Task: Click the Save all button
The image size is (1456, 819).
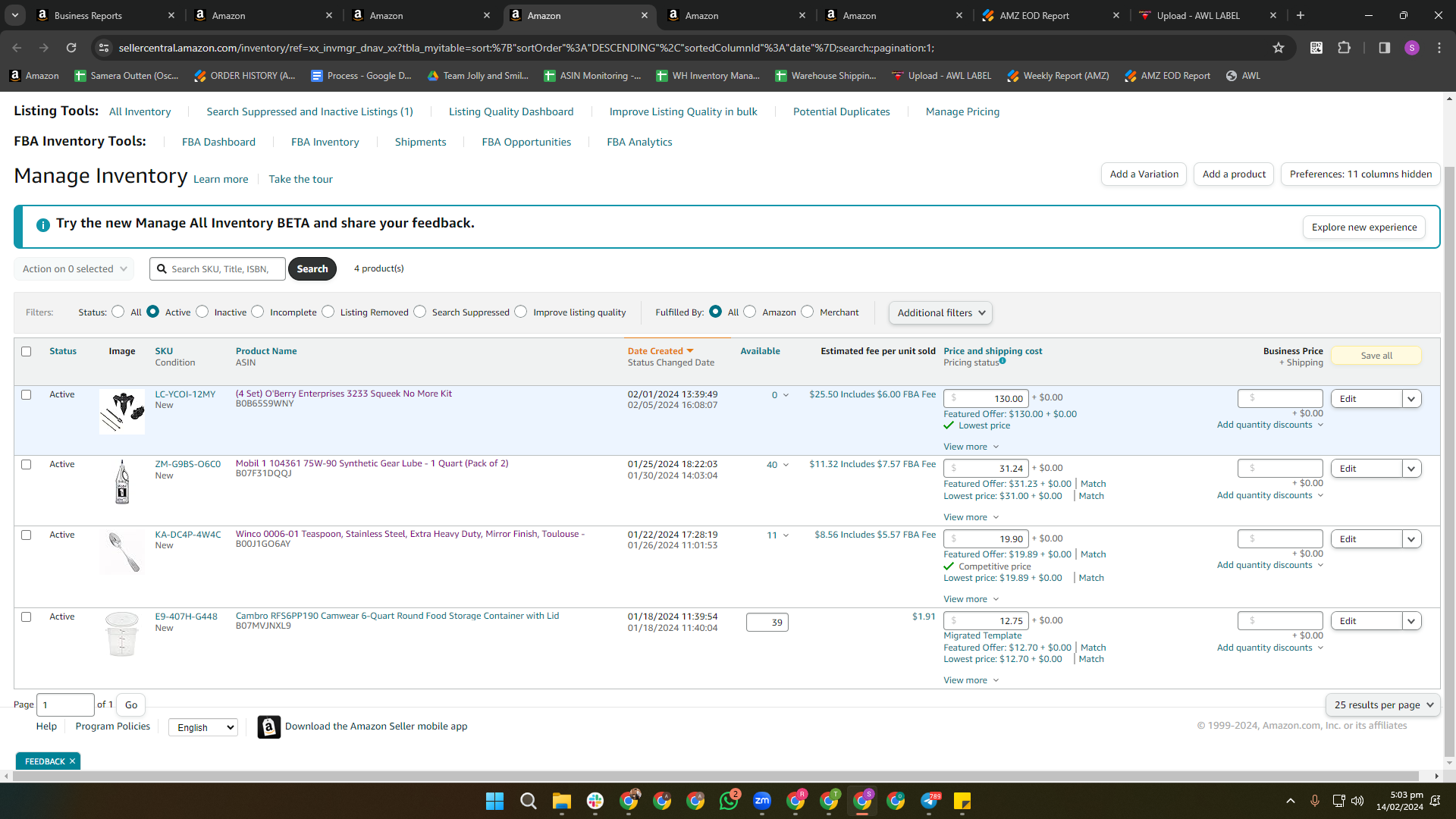Action: click(1376, 356)
